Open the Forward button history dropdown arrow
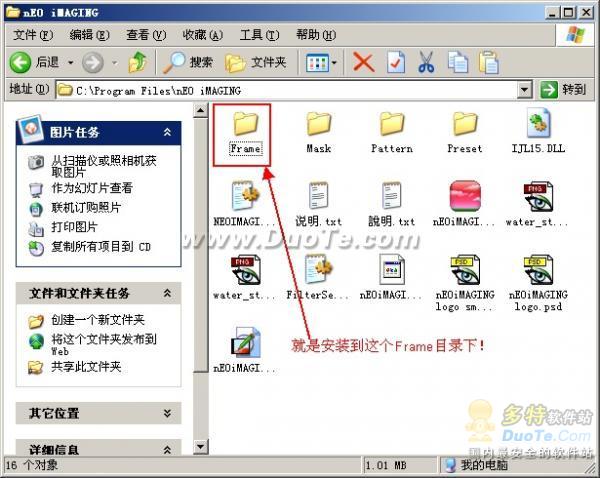 click(x=114, y=62)
